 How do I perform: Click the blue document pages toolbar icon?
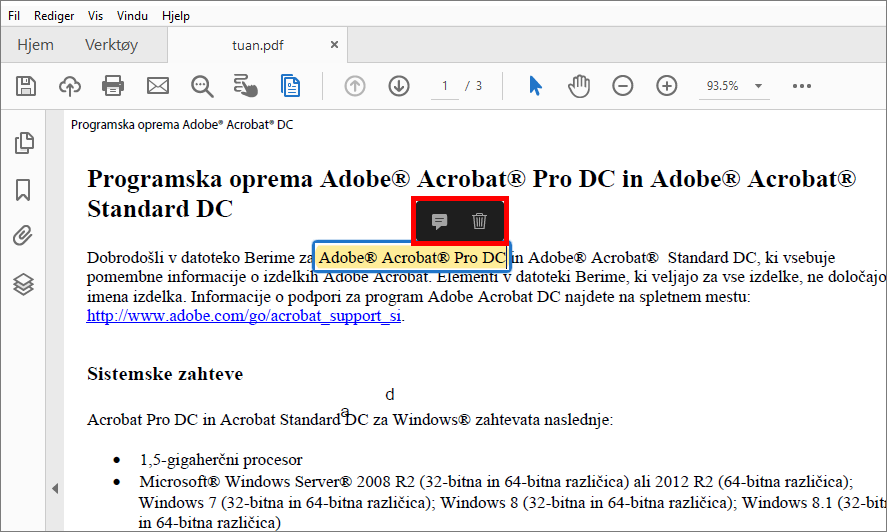(290, 85)
